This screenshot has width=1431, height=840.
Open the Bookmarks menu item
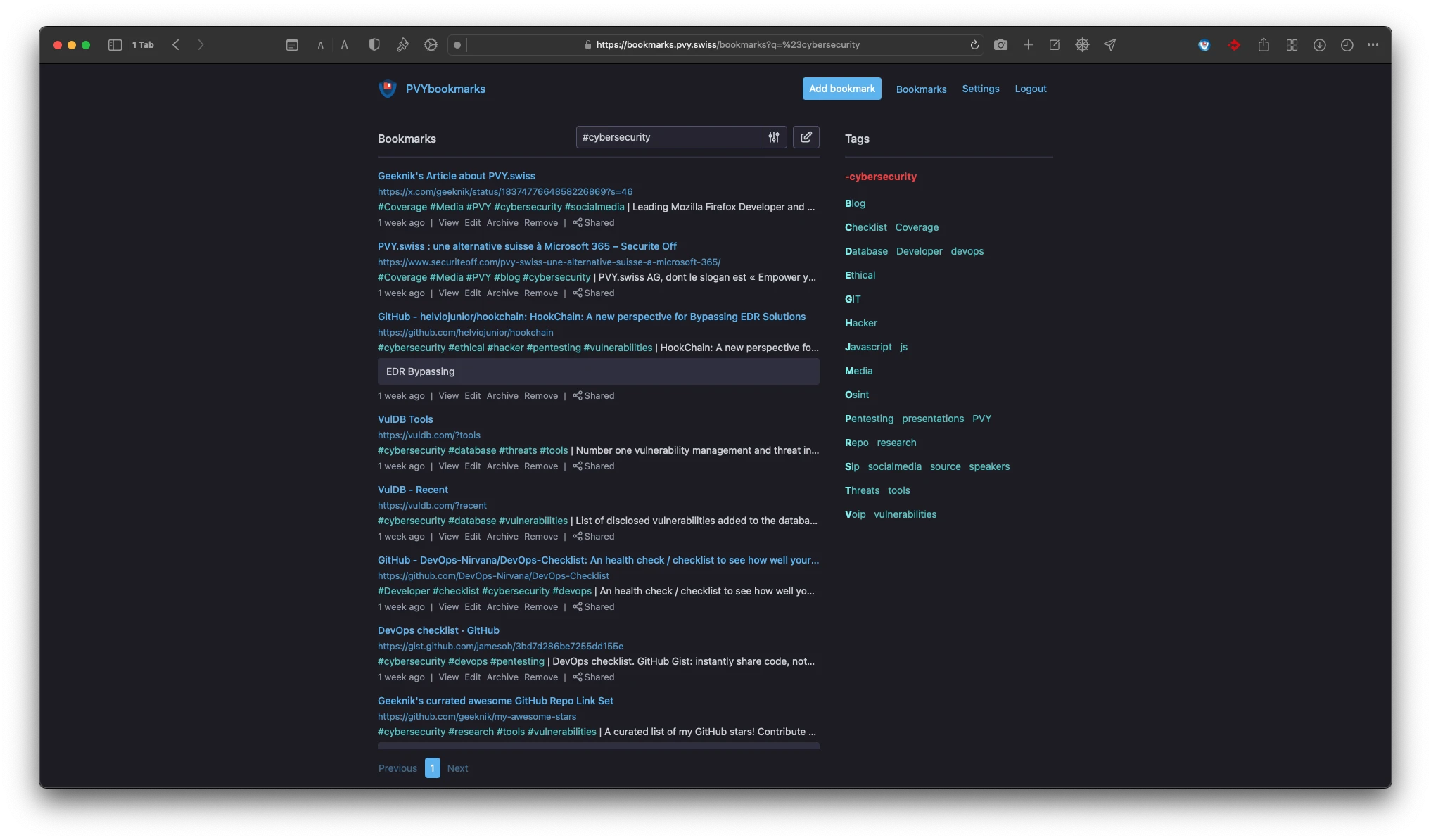921,89
